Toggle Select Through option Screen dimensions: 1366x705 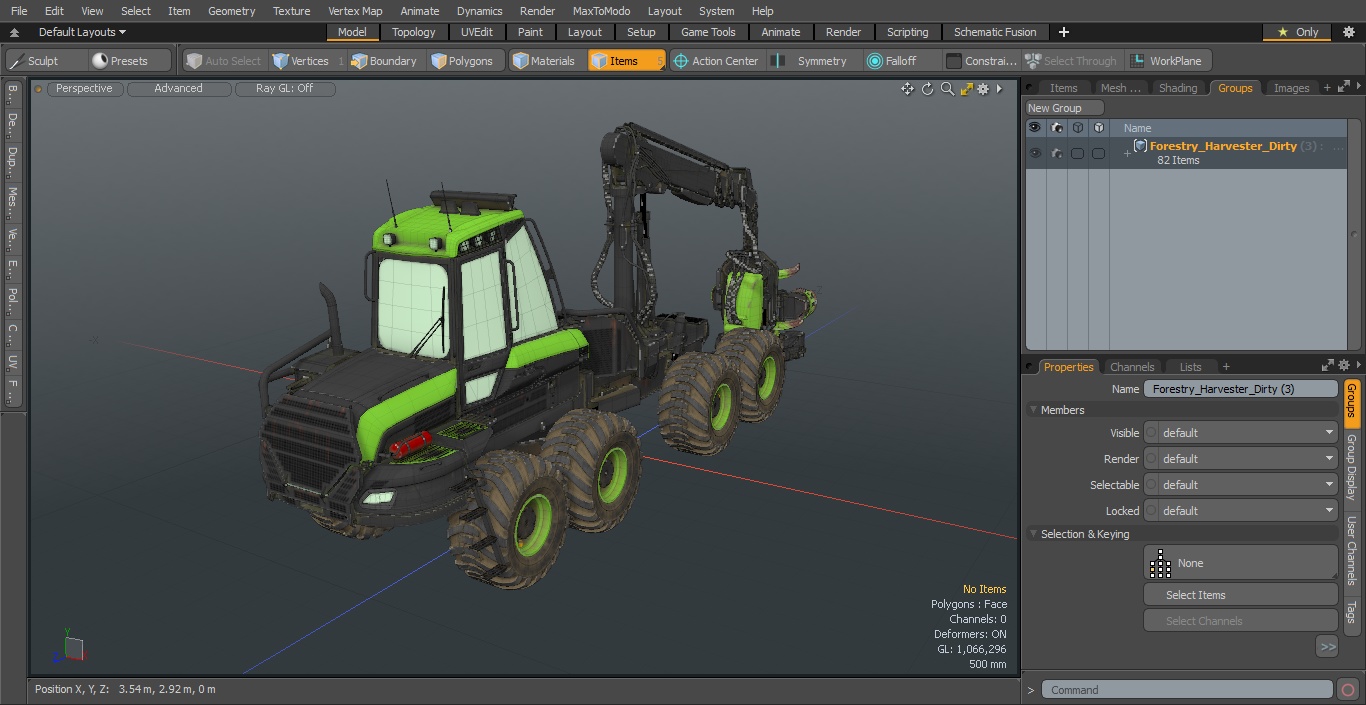[1071, 61]
